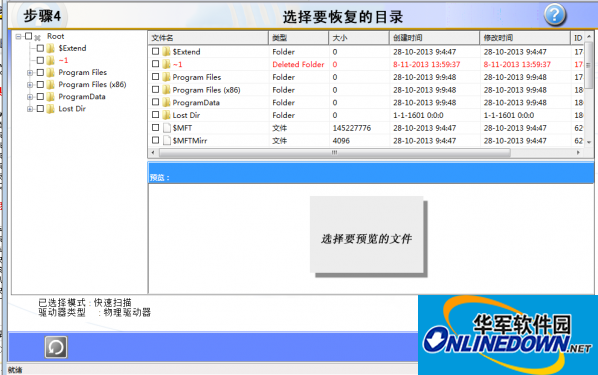This screenshot has width=598, height=375.
Task: Tick $Extend checkbox in file list
Action: (x=155, y=51)
